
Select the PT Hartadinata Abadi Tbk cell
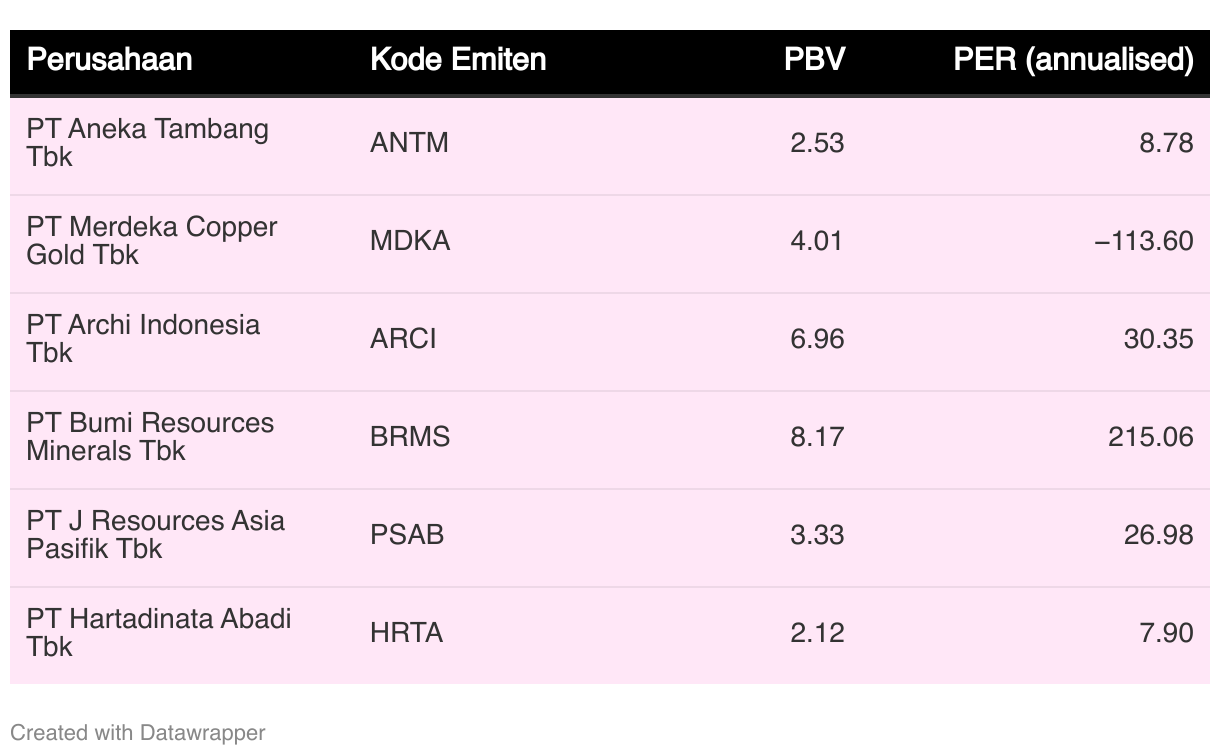(x=159, y=633)
